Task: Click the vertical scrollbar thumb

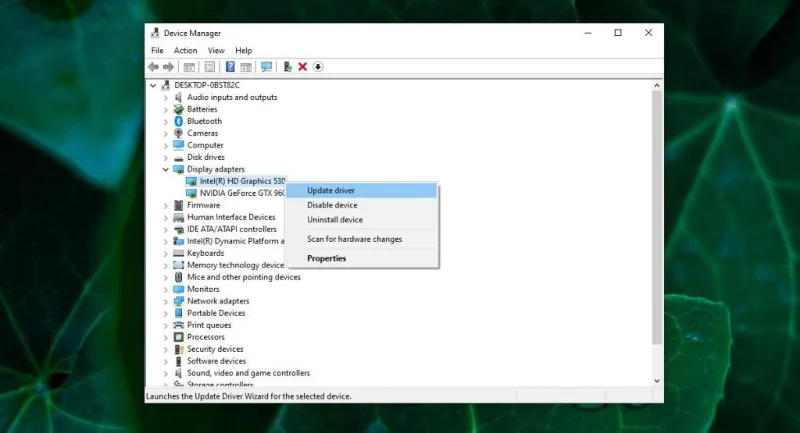Action: [x=657, y=218]
